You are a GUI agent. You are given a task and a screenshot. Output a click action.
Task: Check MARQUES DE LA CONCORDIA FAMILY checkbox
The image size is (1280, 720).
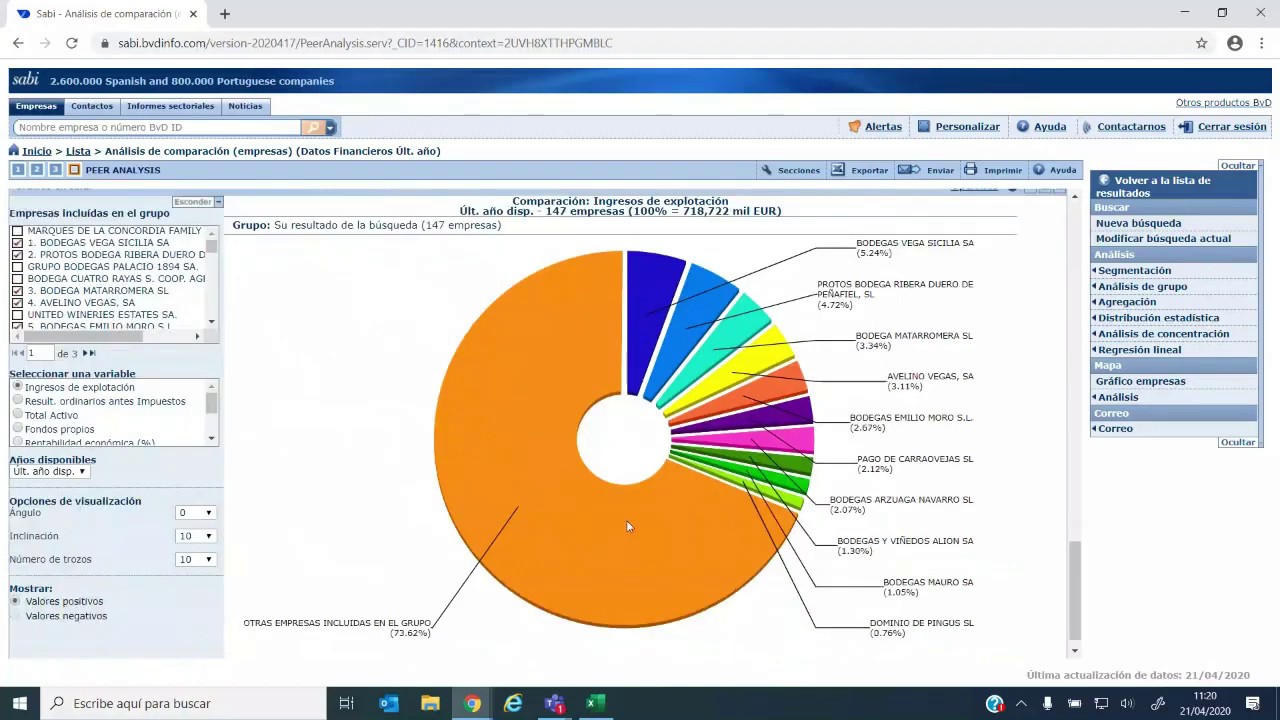pos(17,231)
